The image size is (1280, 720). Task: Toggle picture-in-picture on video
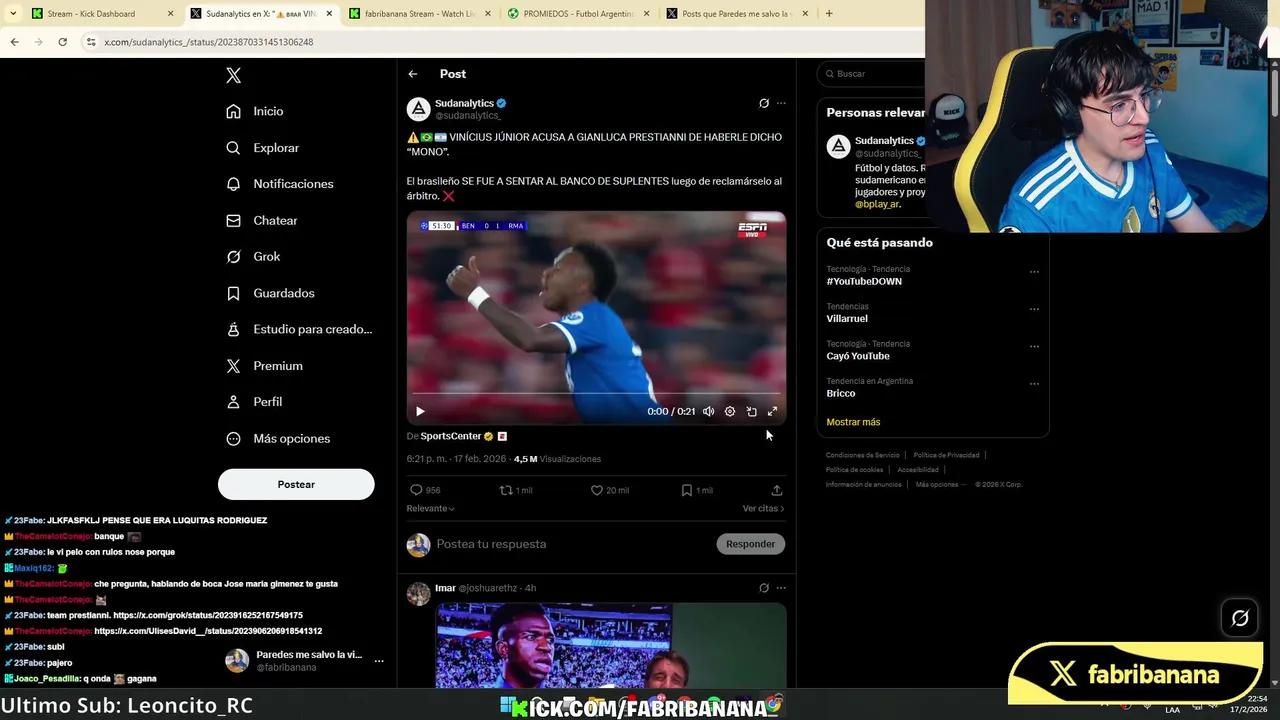pyautogui.click(x=751, y=411)
